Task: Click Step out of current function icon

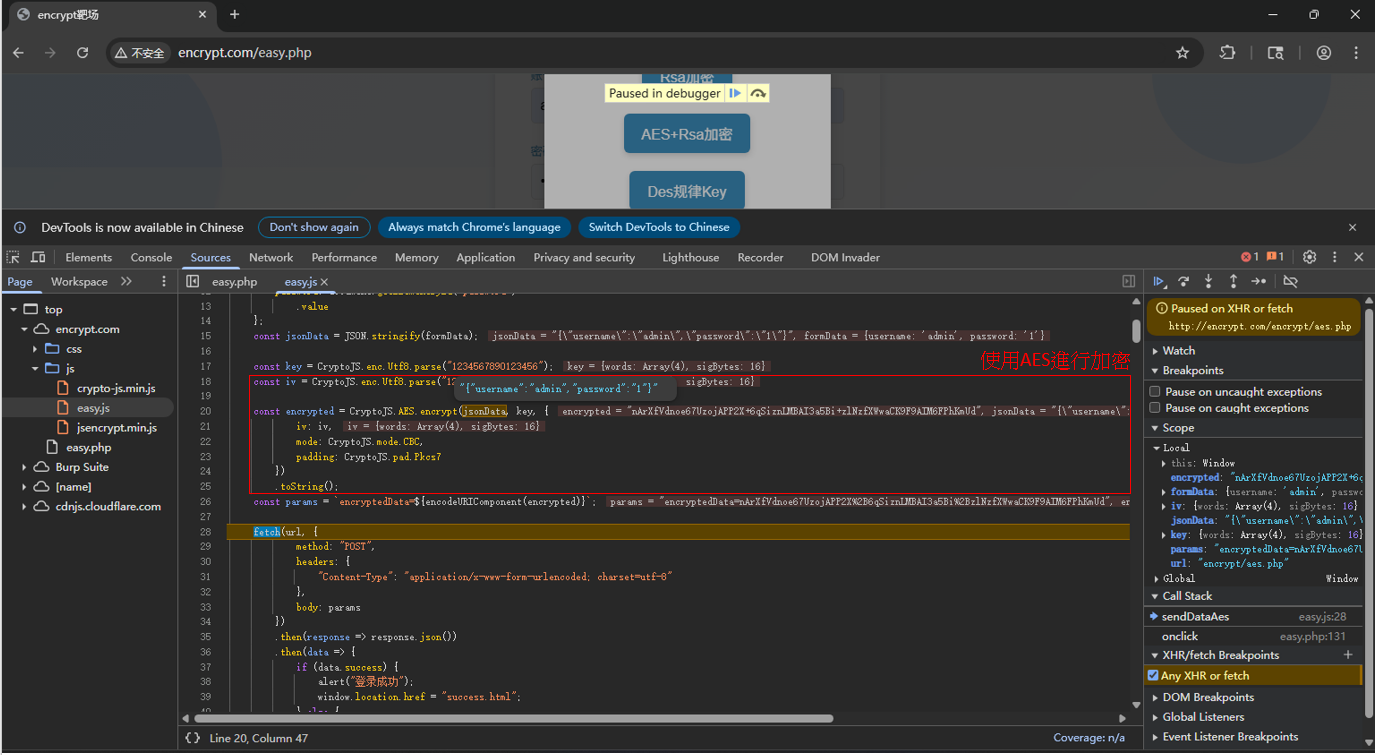Action: (1234, 282)
